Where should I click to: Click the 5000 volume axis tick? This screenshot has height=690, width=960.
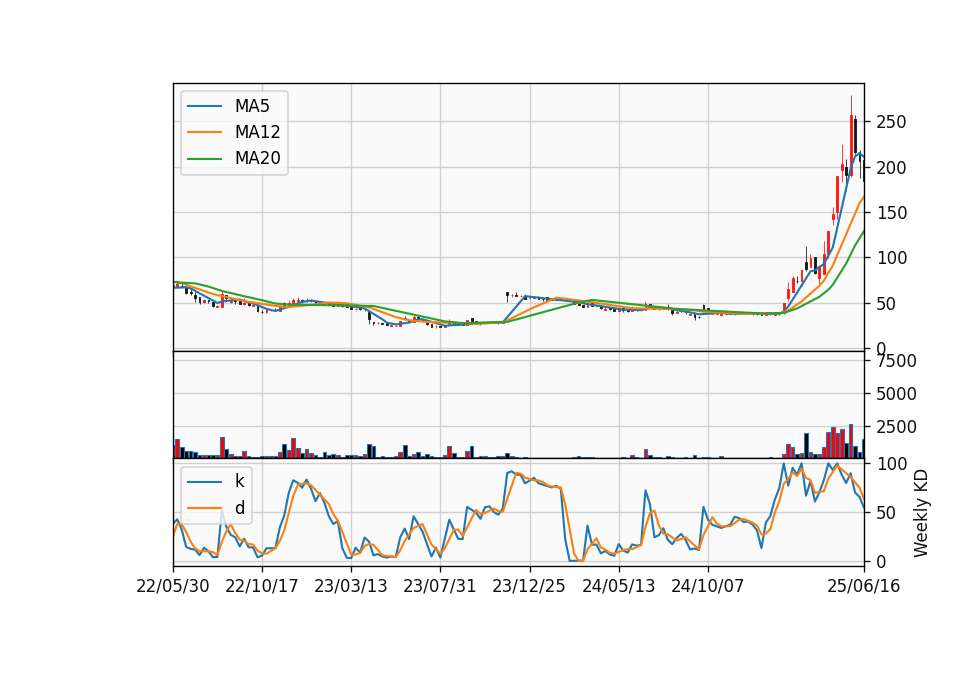click(896, 394)
